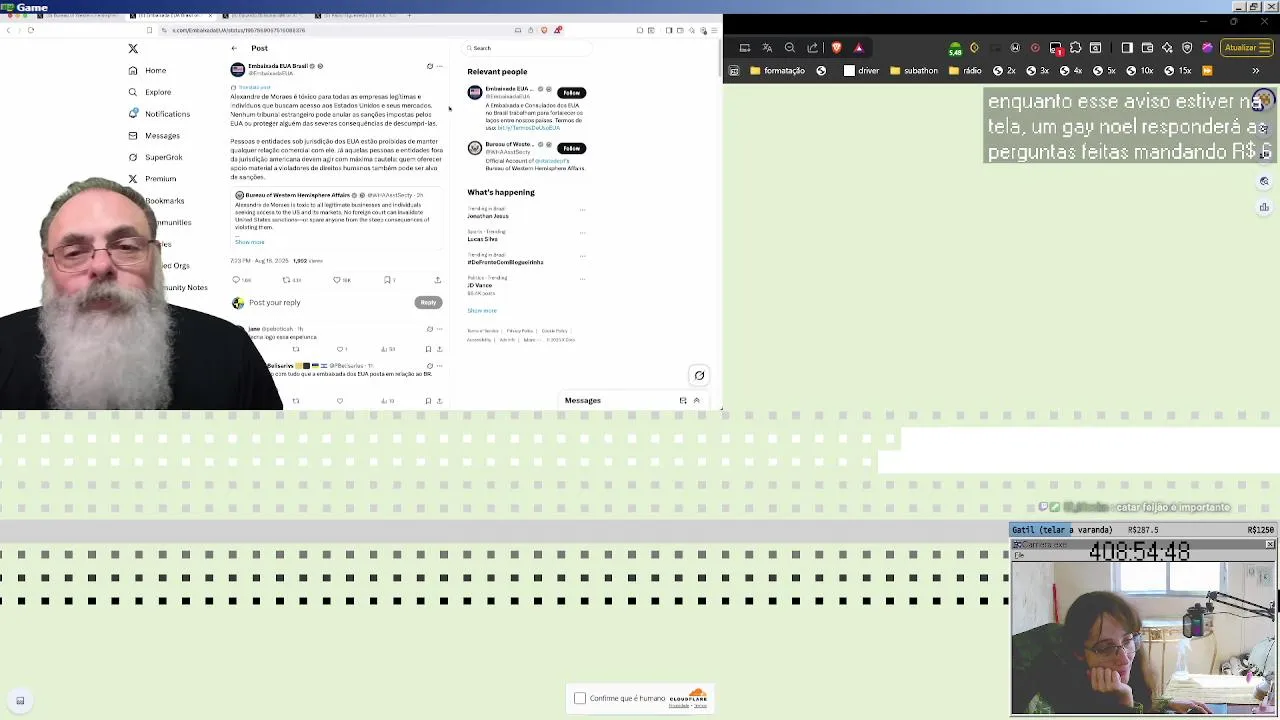Click the Brave VPN shield icon
This screenshot has width=1280, height=720.
(x=1187, y=48)
